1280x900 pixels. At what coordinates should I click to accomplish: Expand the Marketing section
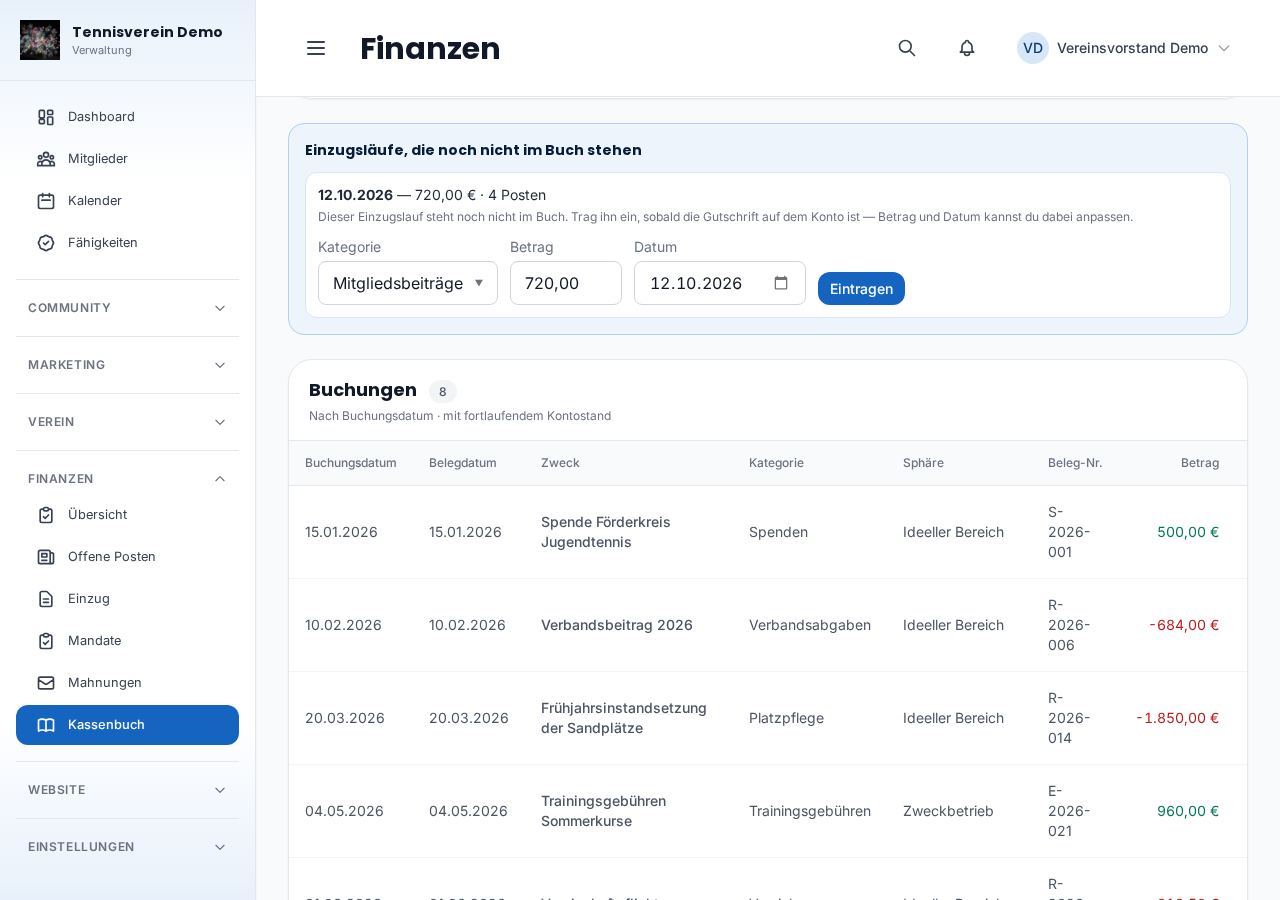(127, 365)
